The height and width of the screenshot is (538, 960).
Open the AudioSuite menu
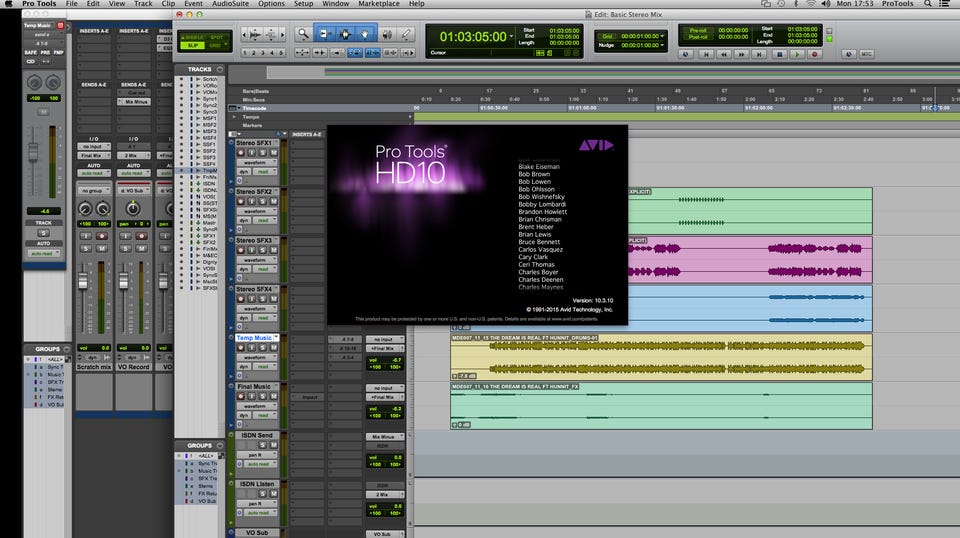230,4
